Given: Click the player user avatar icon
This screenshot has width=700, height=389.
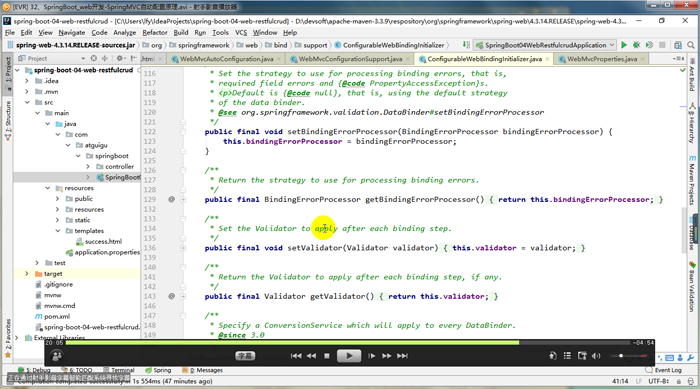Looking at the screenshot, I should (57, 356).
